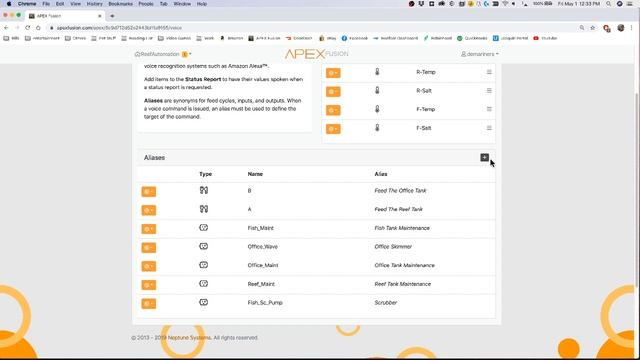Select the Office Skimmer alias text
The width and height of the screenshot is (640, 360).
point(393,247)
